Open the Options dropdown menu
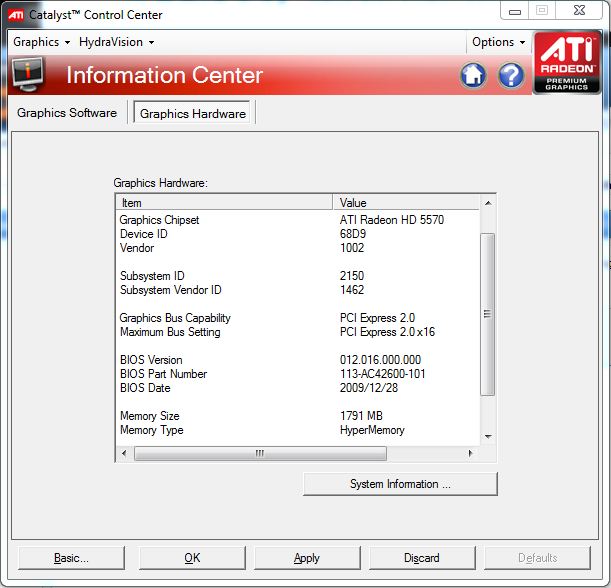 coord(498,42)
